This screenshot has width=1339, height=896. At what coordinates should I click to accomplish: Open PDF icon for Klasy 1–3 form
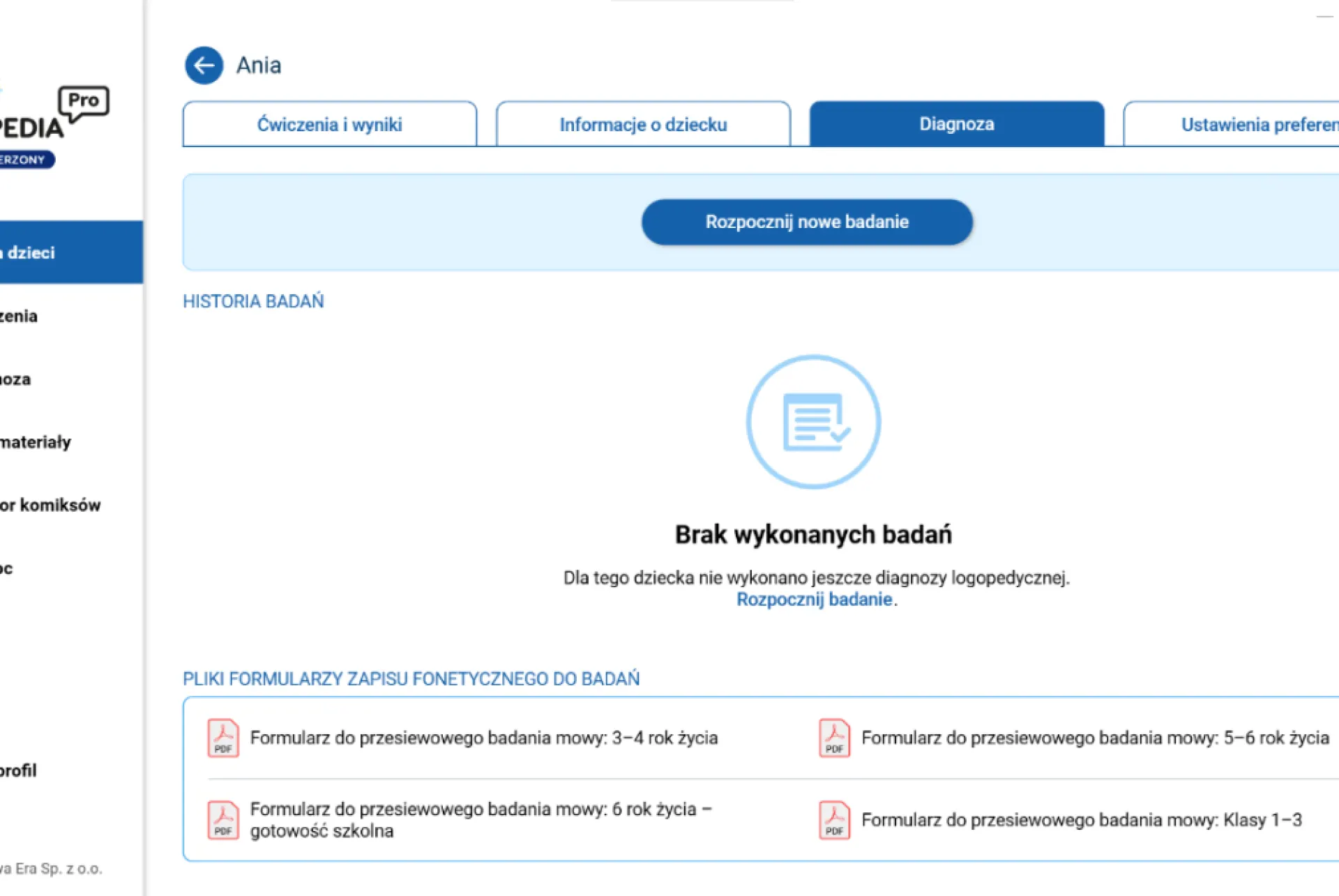click(834, 819)
